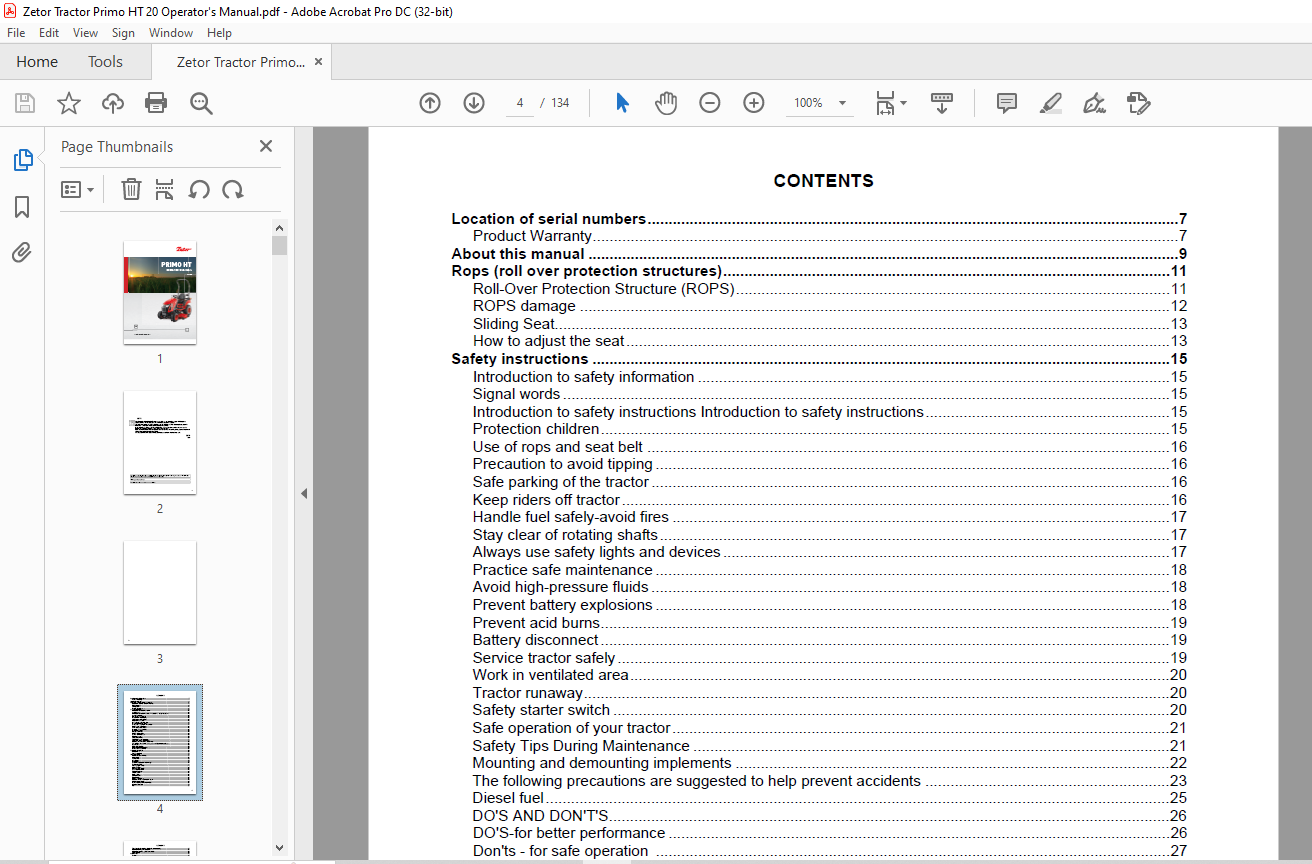Open the Edit menu
Image resolution: width=1312 pixels, height=864 pixels.
tap(49, 33)
